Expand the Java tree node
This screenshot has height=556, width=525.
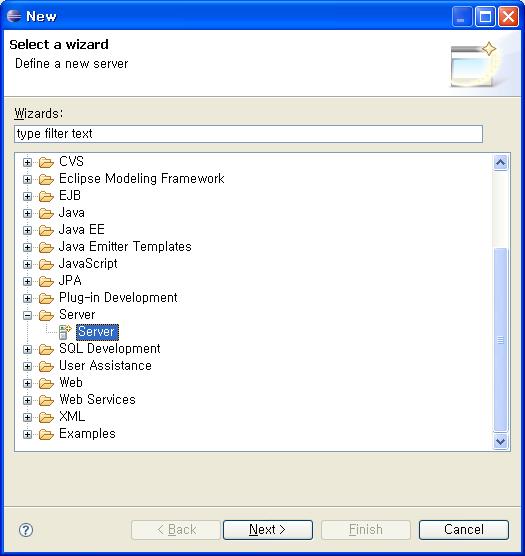27,213
